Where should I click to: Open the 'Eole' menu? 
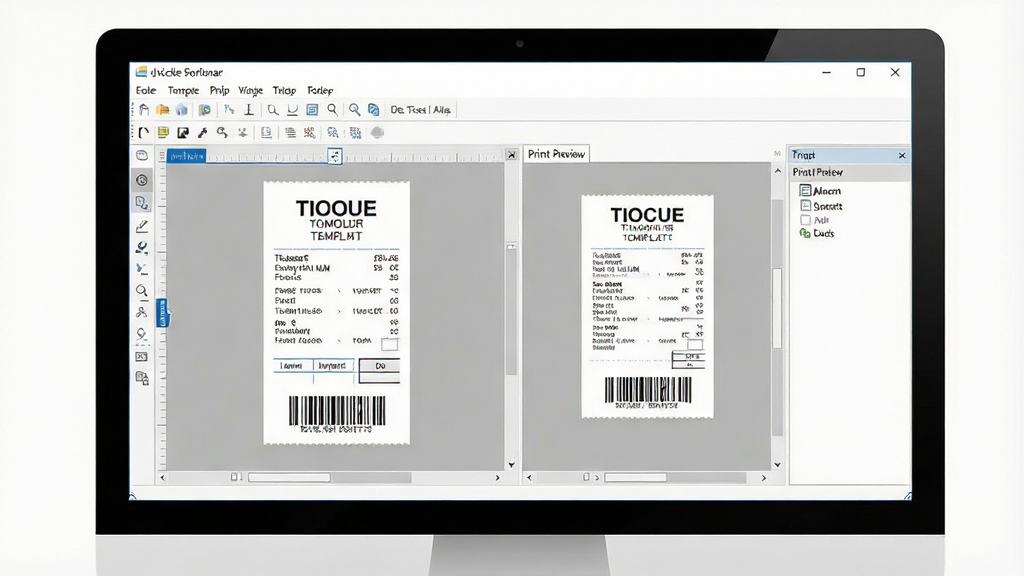pyautogui.click(x=146, y=90)
